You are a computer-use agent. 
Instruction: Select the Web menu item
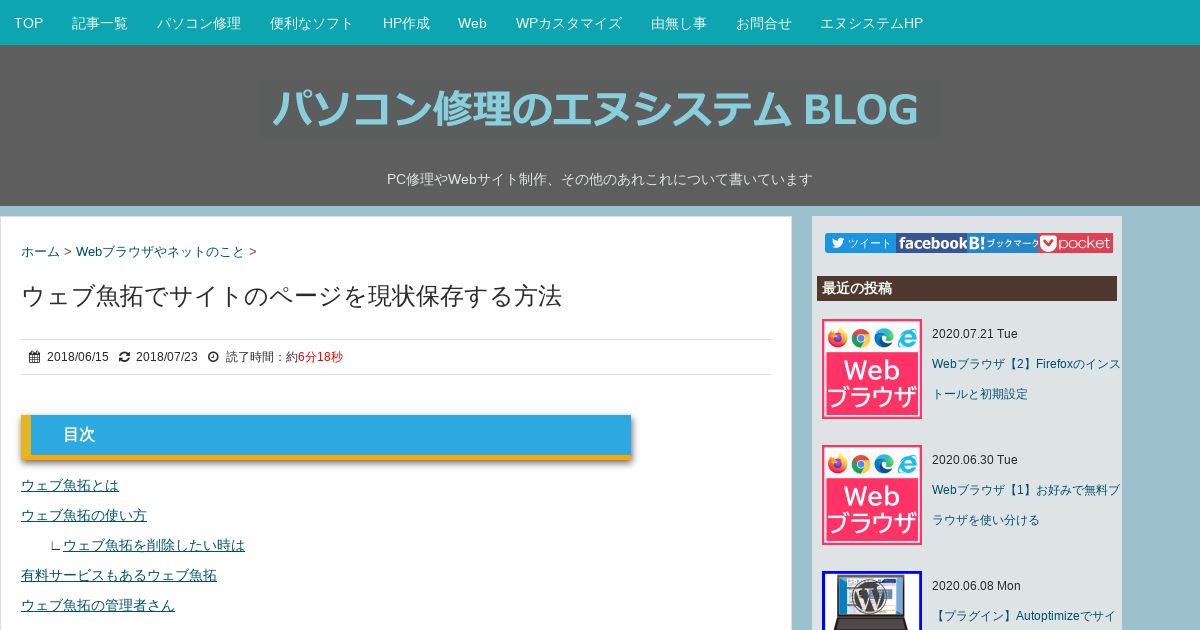[472, 23]
